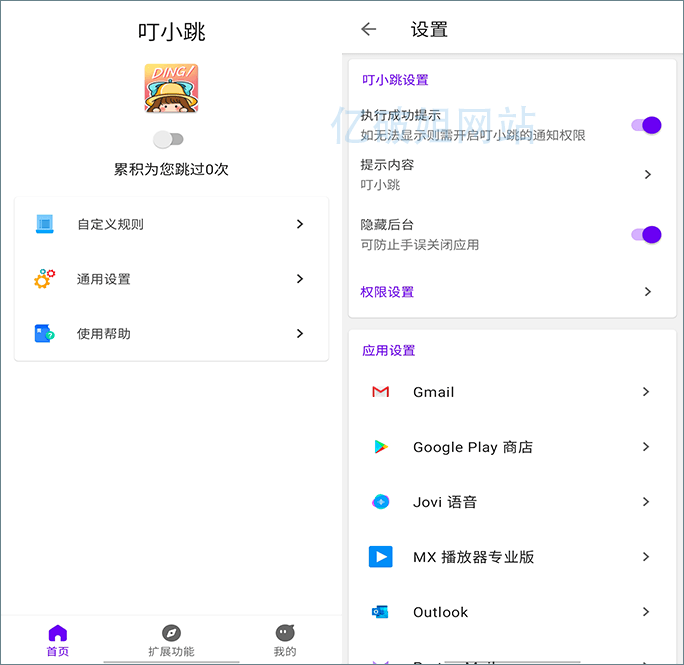
Task: Enable the main 叮小跳 service switch
Action: (170, 139)
